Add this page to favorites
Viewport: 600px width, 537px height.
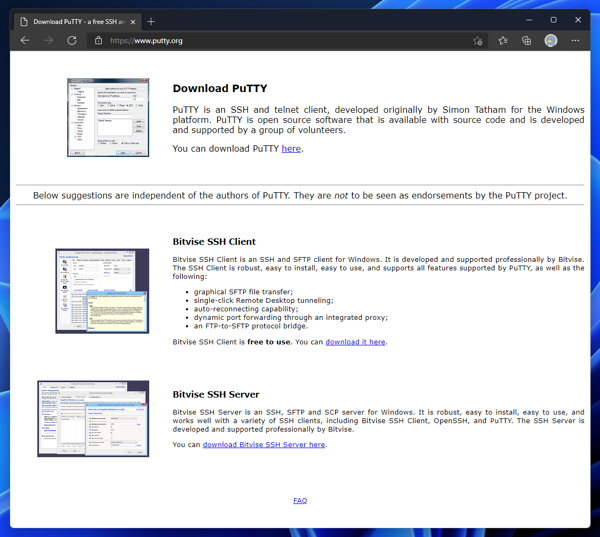pyautogui.click(x=477, y=41)
